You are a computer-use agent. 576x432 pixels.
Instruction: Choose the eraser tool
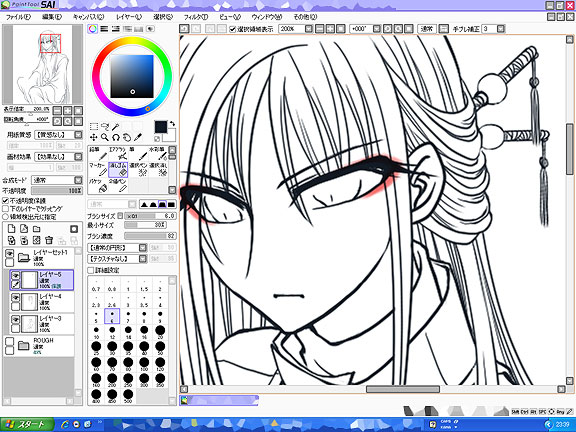[118, 170]
